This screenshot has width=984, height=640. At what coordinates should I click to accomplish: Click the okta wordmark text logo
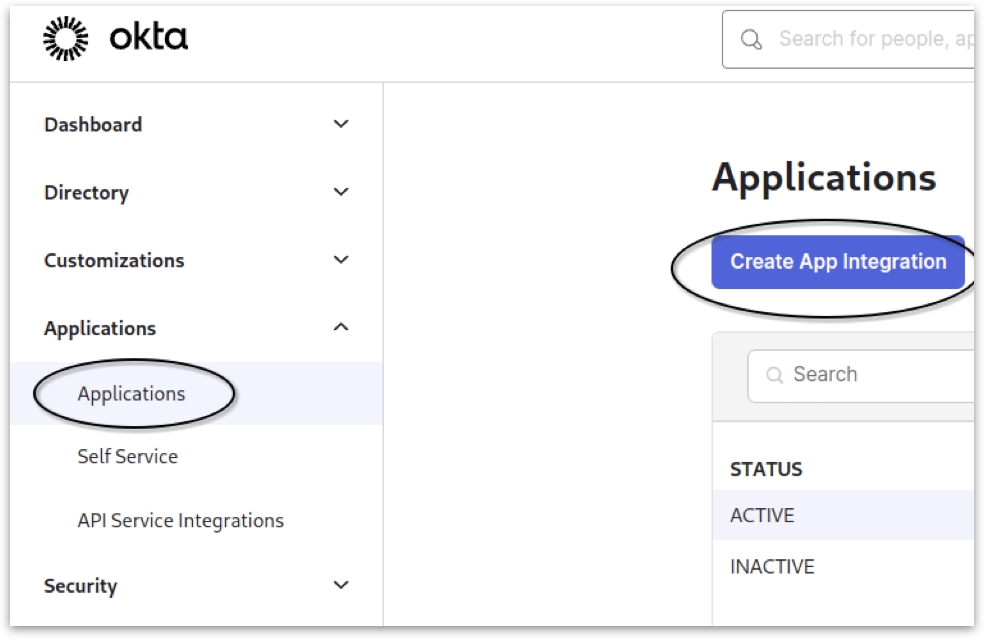point(149,39)
